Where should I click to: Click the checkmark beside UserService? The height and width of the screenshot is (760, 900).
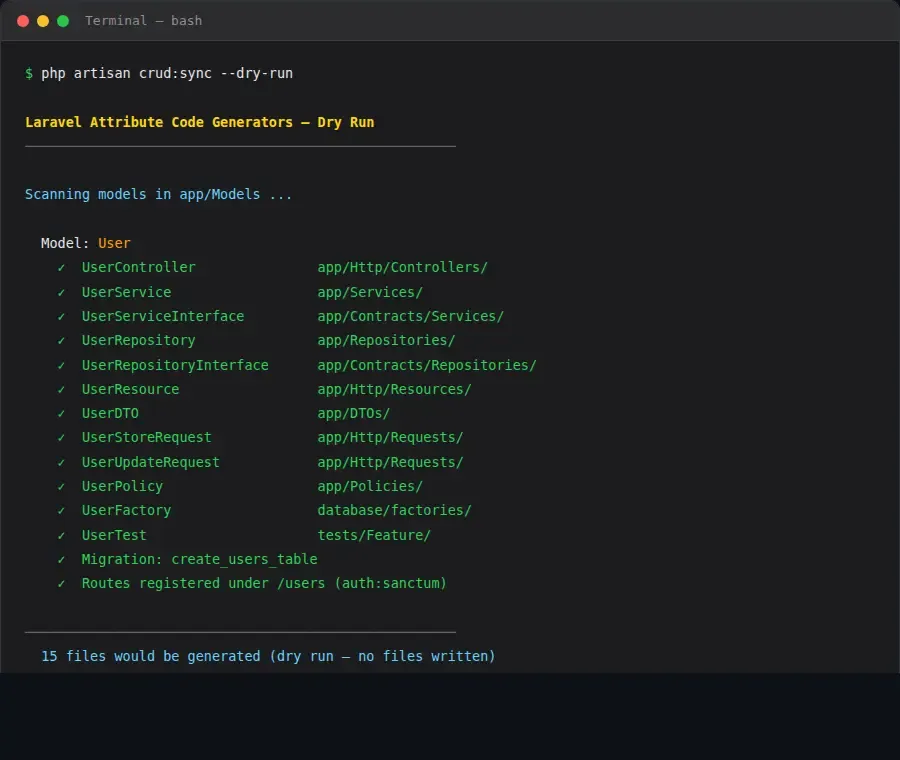(x=61, y=292)
